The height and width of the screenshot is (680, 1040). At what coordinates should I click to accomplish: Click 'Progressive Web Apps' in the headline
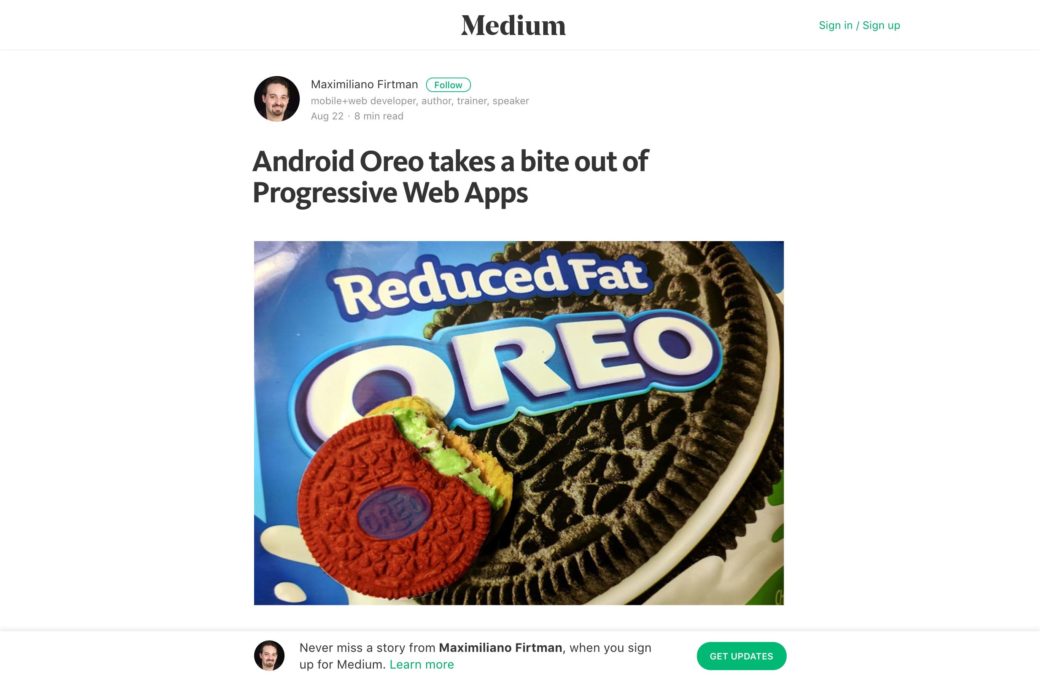(x=390, y=193)
